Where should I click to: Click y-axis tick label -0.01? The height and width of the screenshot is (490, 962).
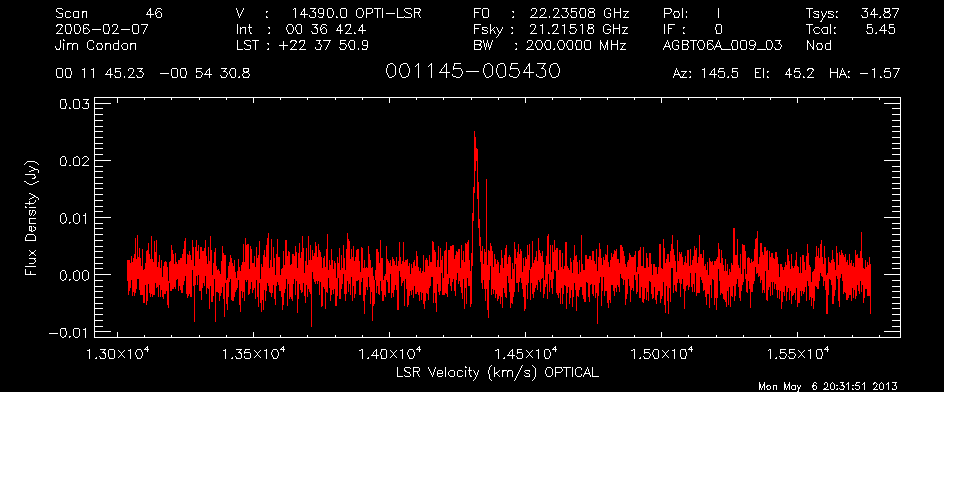pos(69,333)
